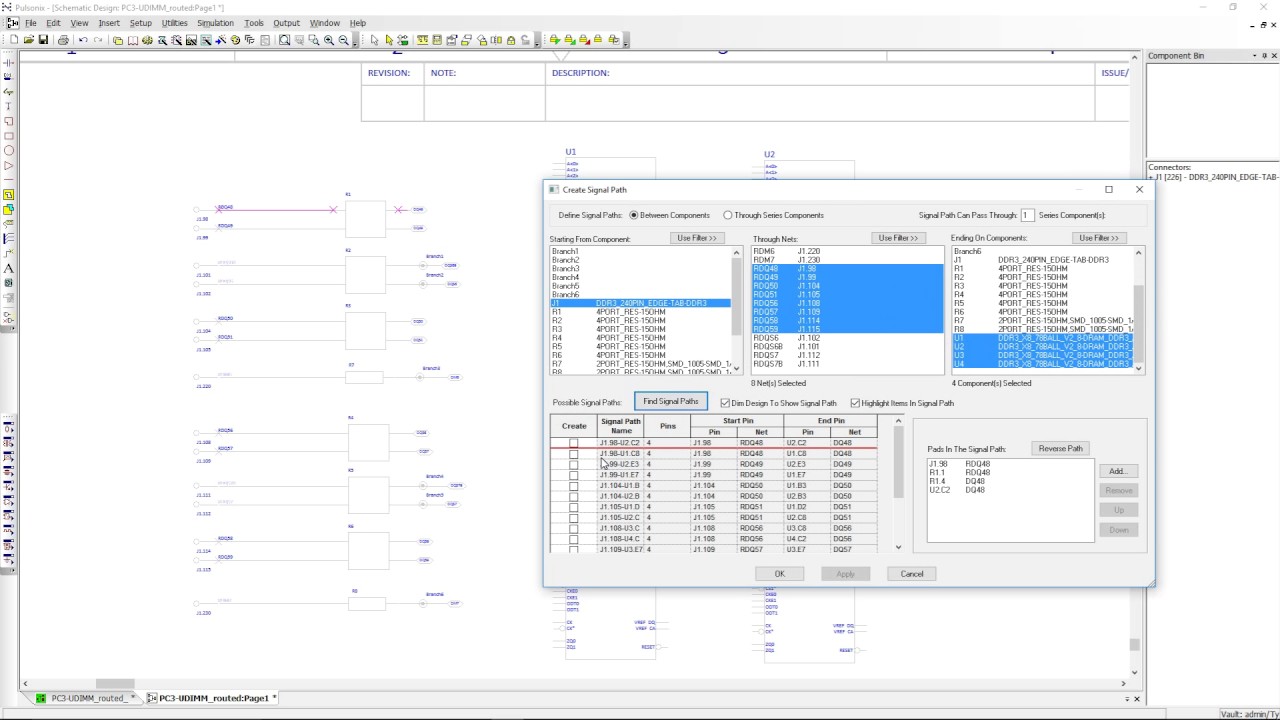Switch to the PC3-UDIMM_routed:Page1 tab
The image size is (1280, 720).
215,698
